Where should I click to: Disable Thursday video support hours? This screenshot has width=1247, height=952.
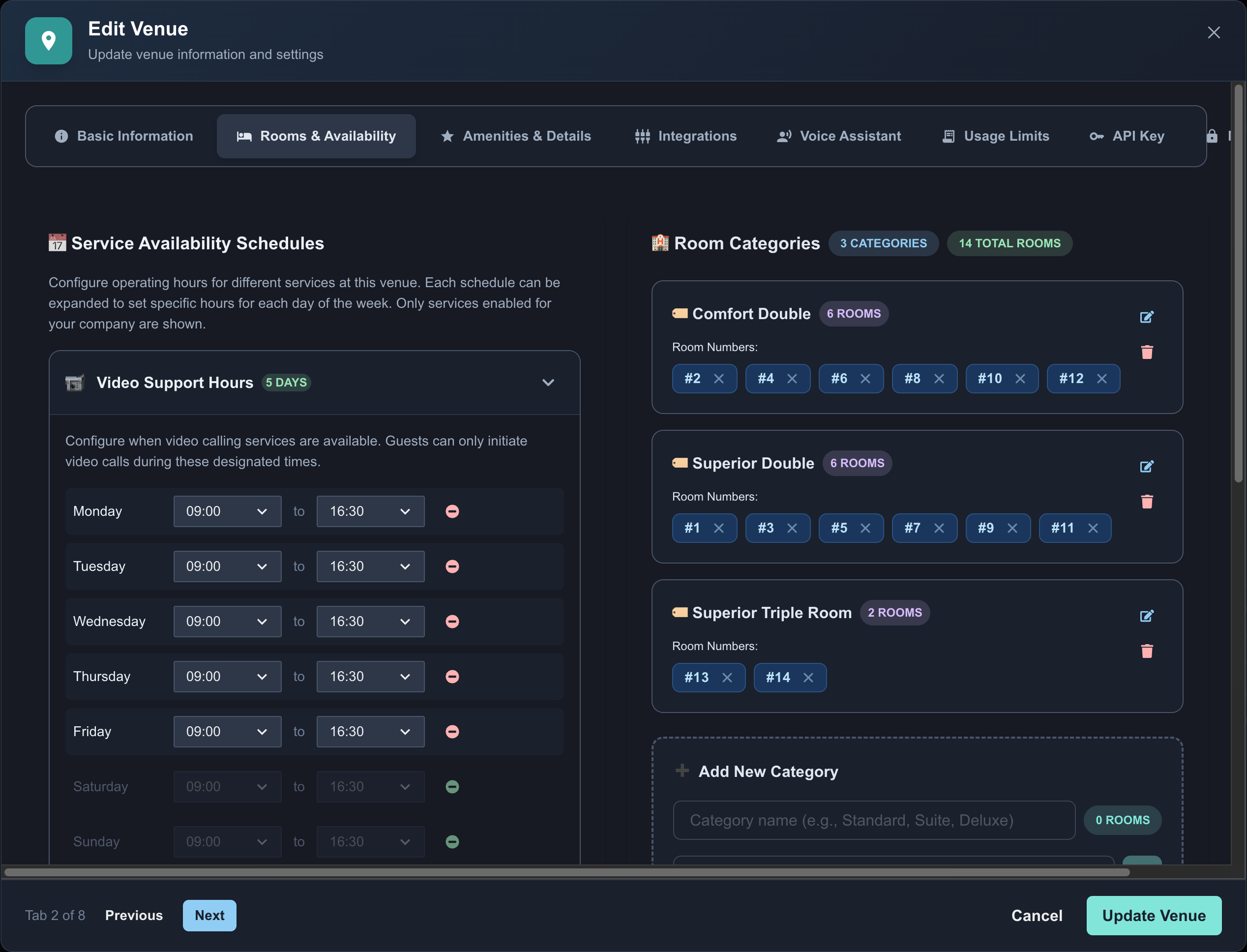coord(452,677)
